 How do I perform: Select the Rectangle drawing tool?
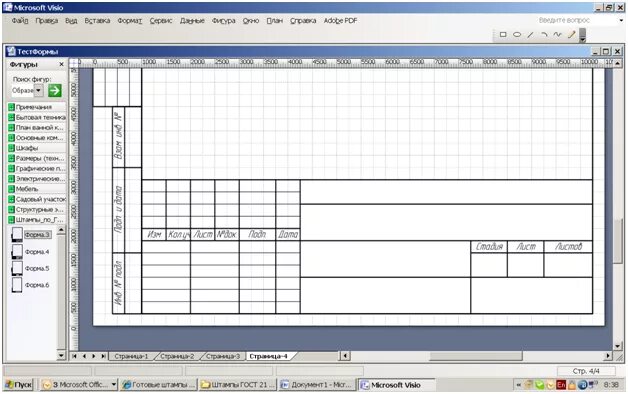click(x=503, y=35)
